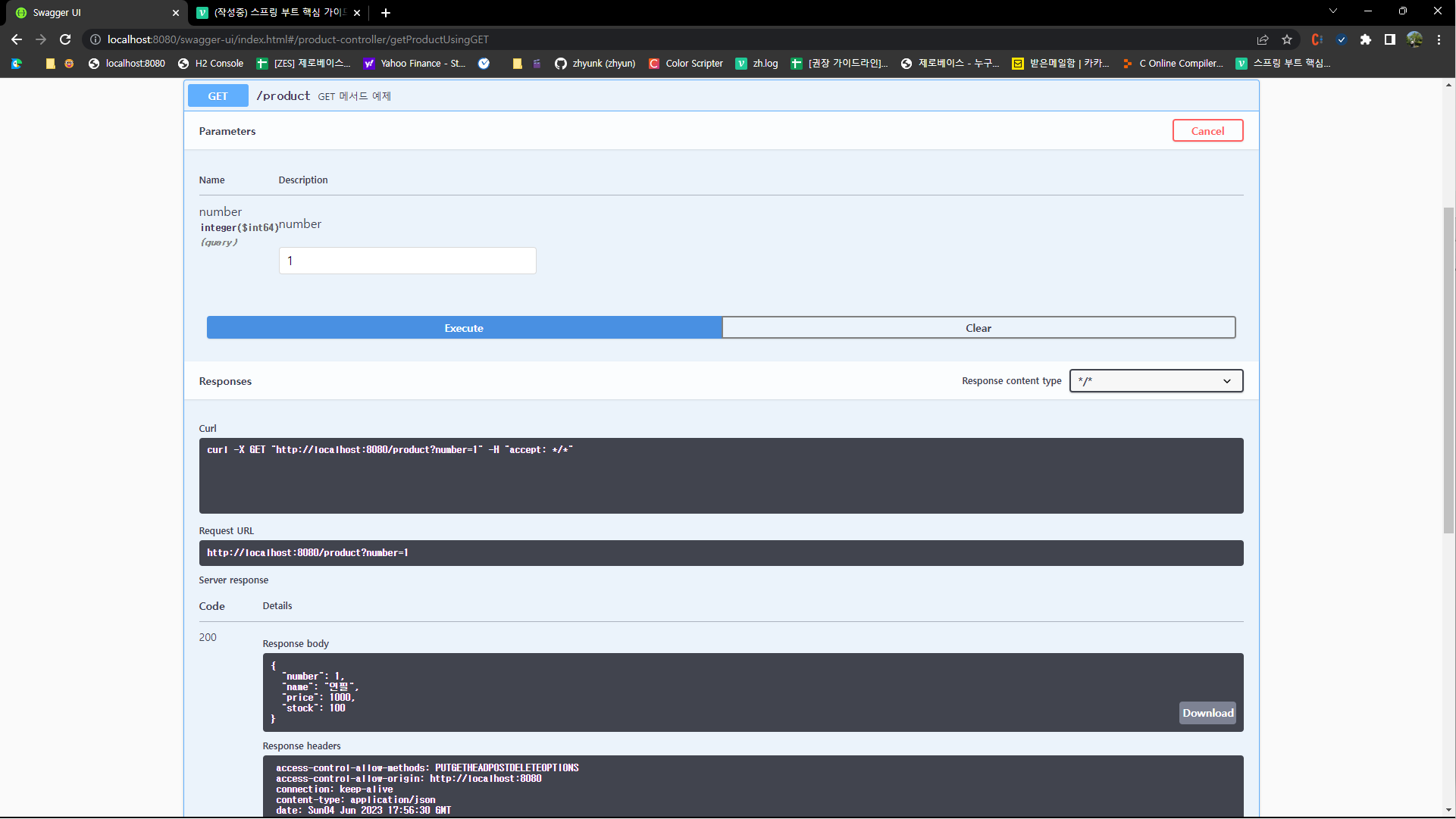
Task: Open the browser side panel icon
Action: point(1389,39)
